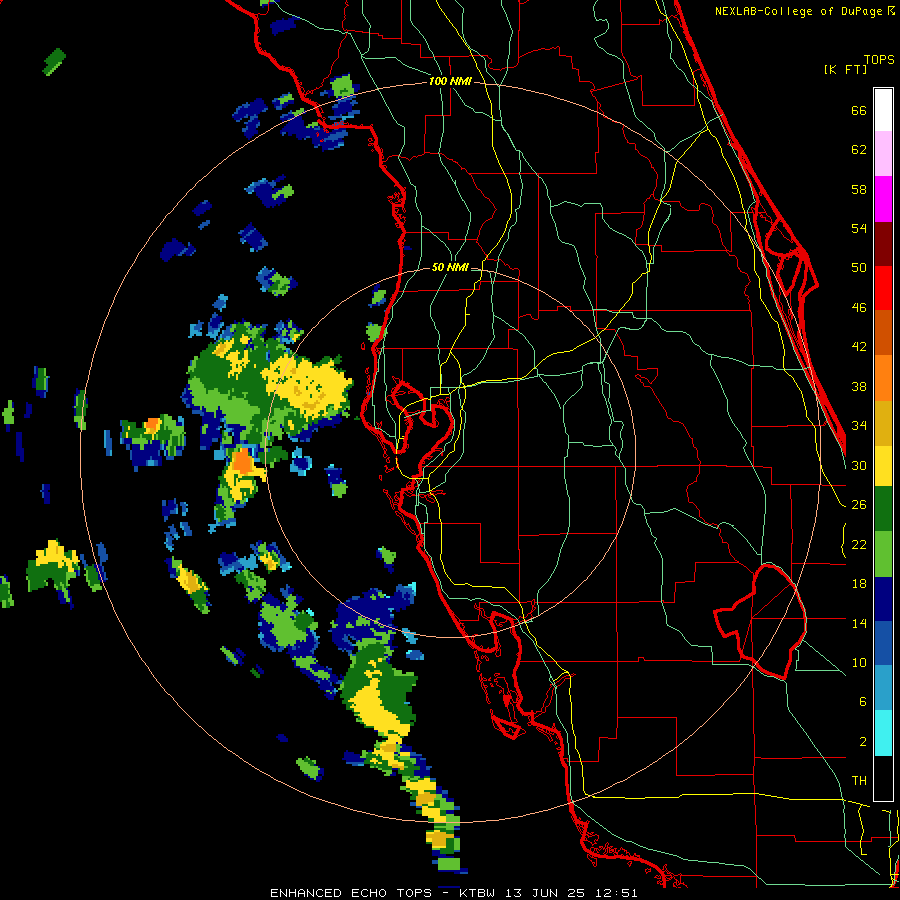Click the 10 value on the scale
This screenshot has height=900, width=900.
point(859,662)
